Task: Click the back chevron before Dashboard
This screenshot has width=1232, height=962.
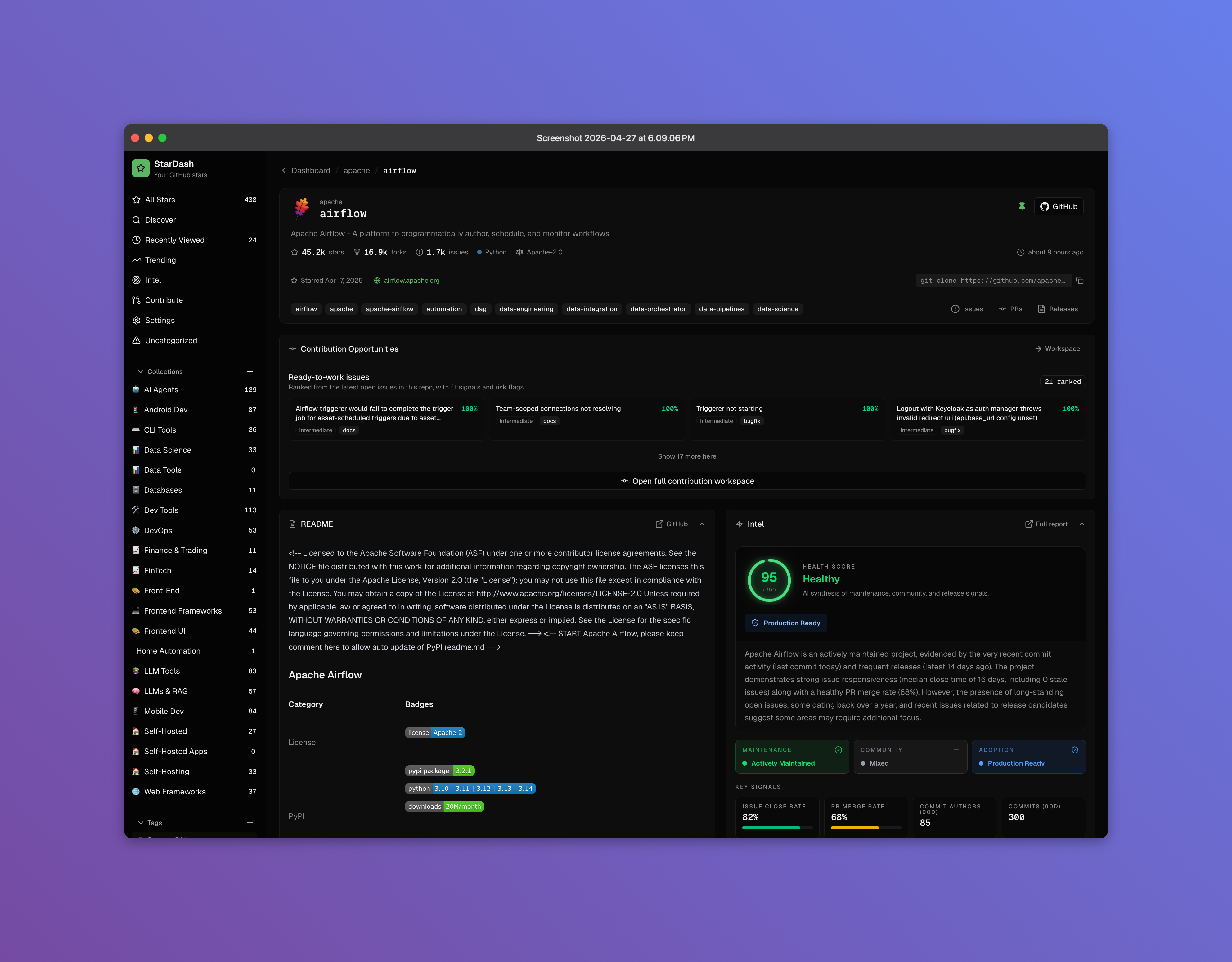Action: tap(284, 170)
